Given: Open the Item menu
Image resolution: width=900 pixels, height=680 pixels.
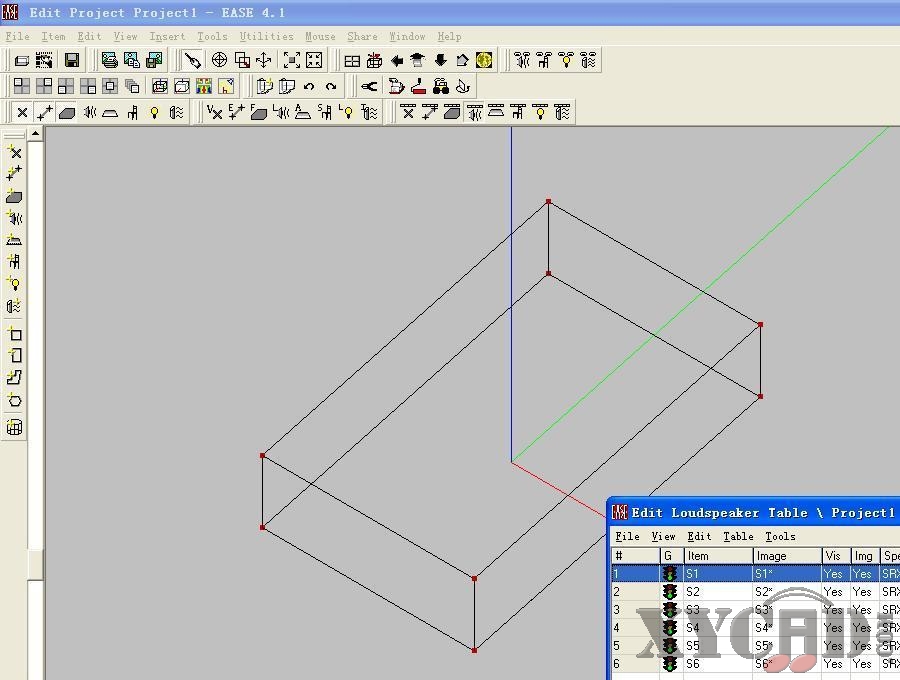Looking at the screenshot, I should pos(53,36).
